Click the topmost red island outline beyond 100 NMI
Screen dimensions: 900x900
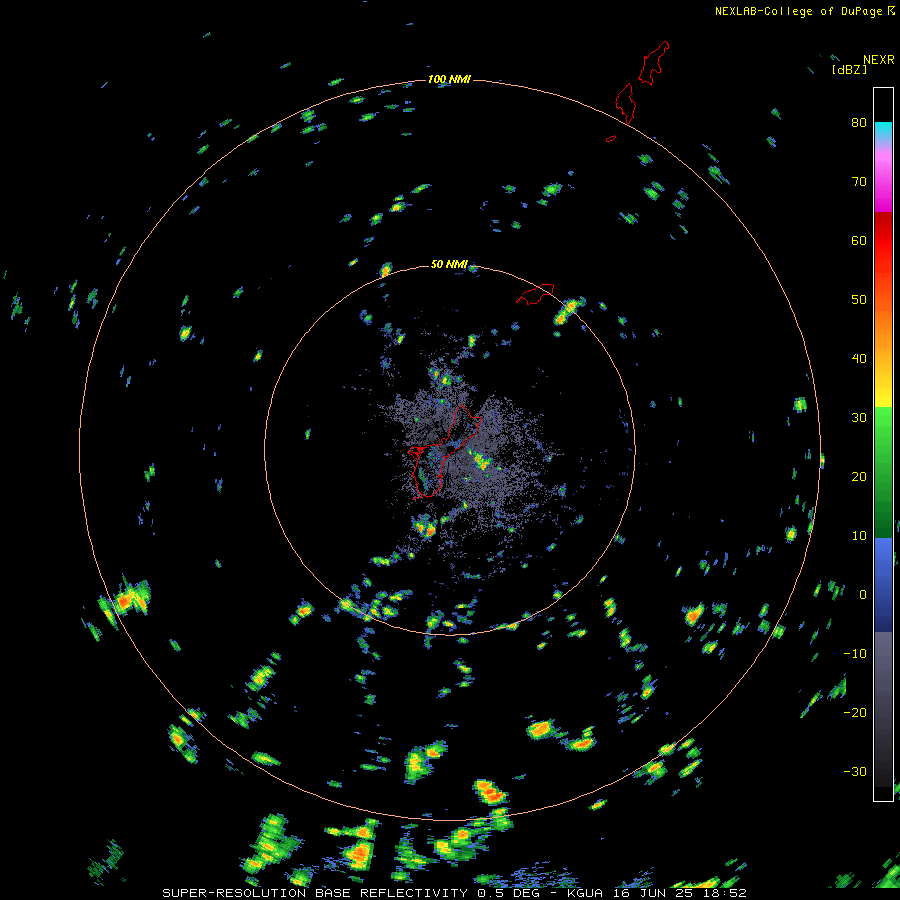[654, 63]
